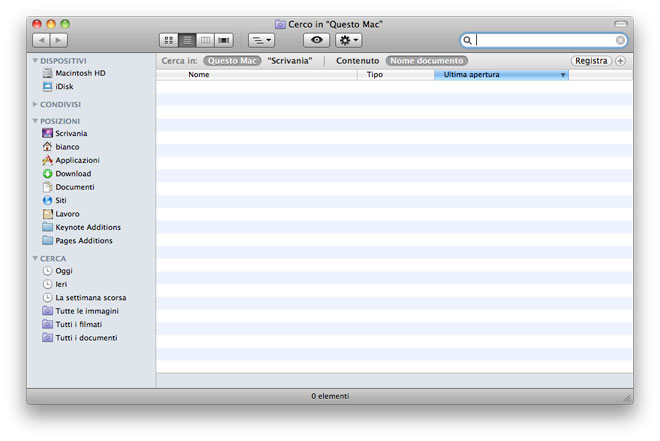660x441 pixels.
Task: Select Macintosh HD in the sidebar
Action: (x=80, y=73)
